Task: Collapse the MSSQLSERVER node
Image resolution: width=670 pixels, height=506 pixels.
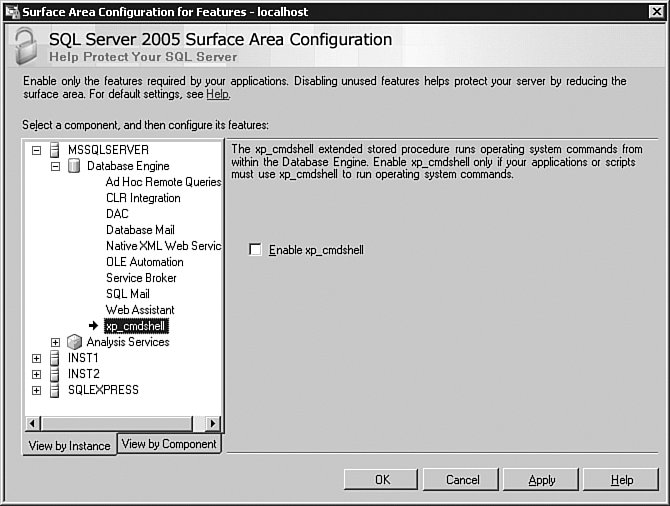Action: point(37,150)
